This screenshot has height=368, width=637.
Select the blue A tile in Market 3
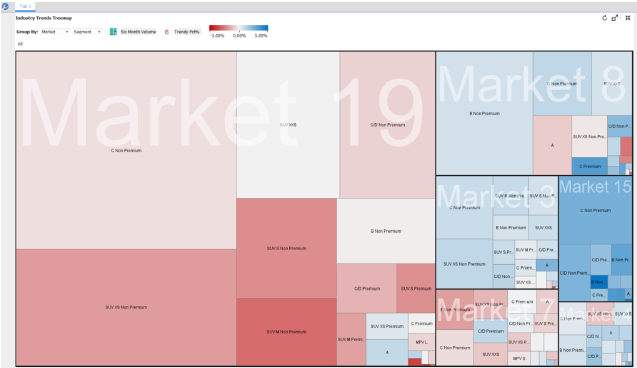pos(547,266)
